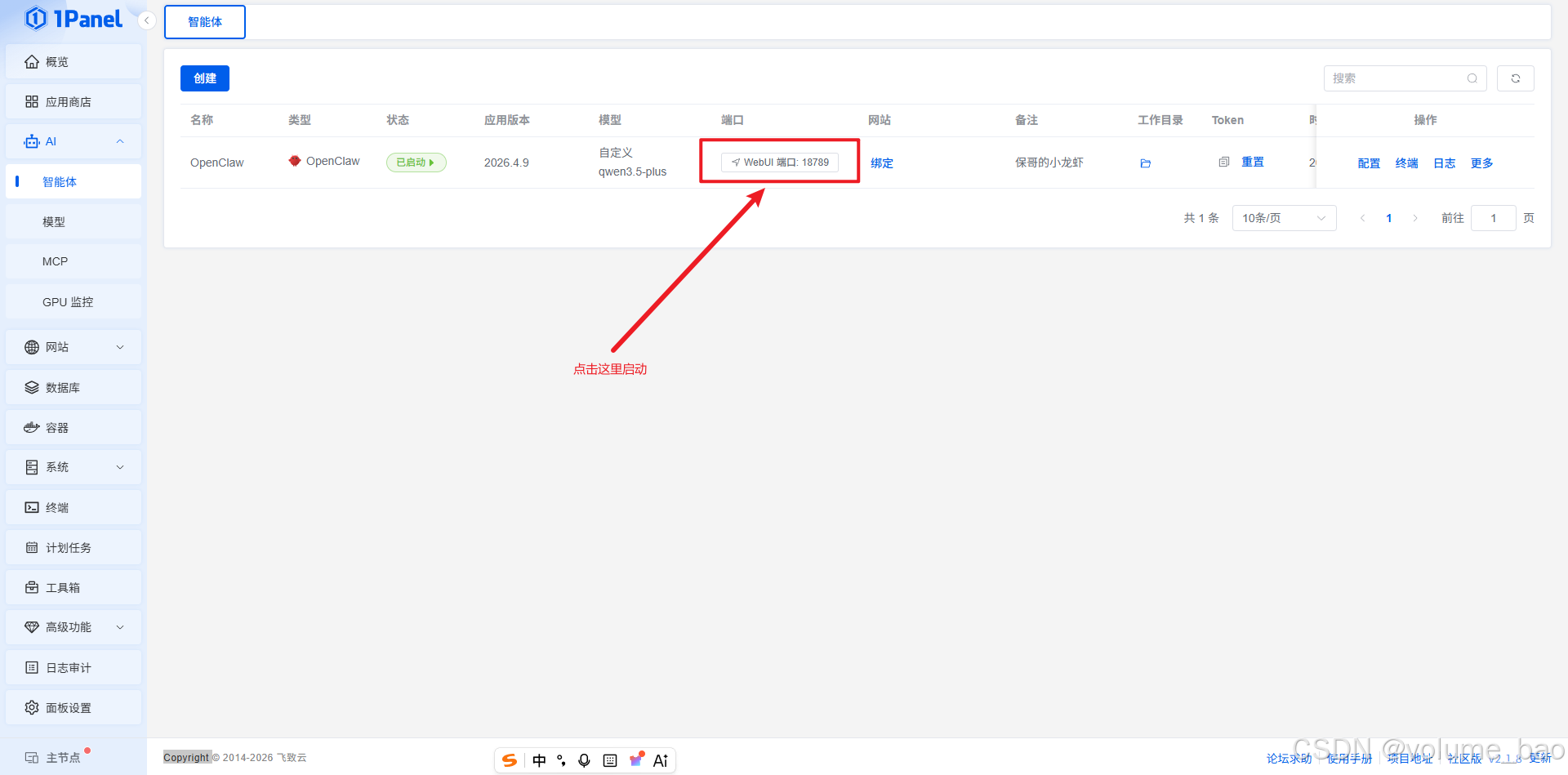This screenshot has height=775, width=1568.
Task: Click 终端 action for OpenClaw
Action: point(1407,163)
